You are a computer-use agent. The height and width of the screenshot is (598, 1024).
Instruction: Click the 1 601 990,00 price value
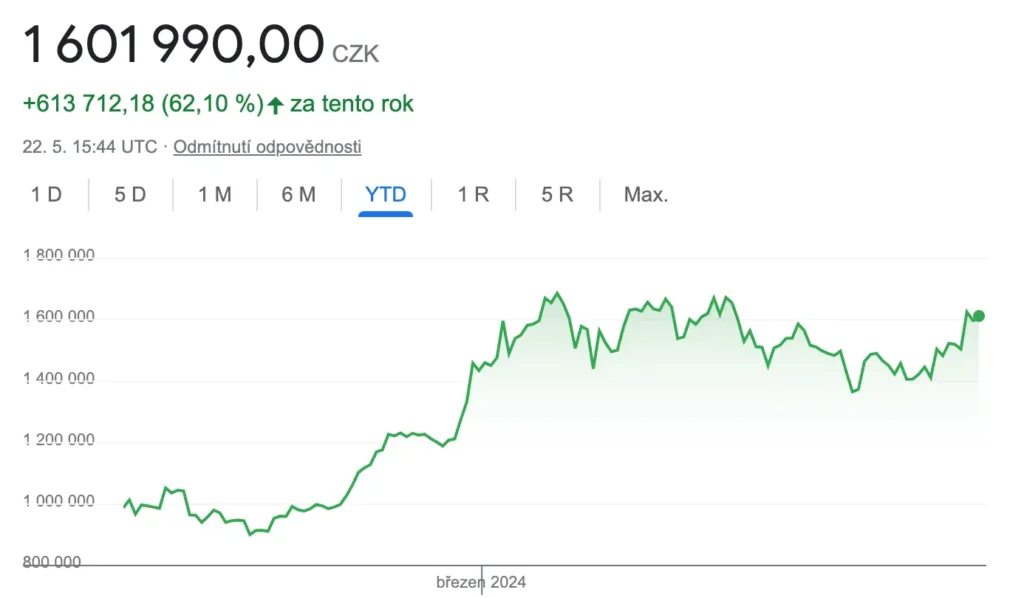tap(173, 45)
